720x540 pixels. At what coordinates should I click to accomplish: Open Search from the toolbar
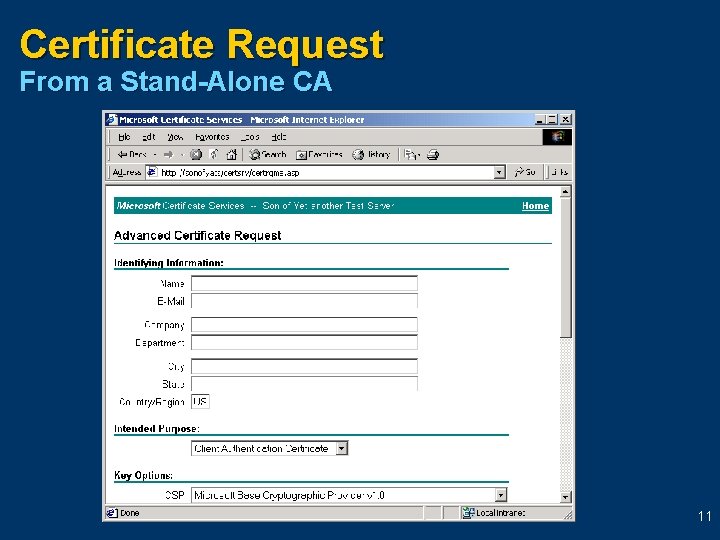pyautogui.click(x=268, y=155)
